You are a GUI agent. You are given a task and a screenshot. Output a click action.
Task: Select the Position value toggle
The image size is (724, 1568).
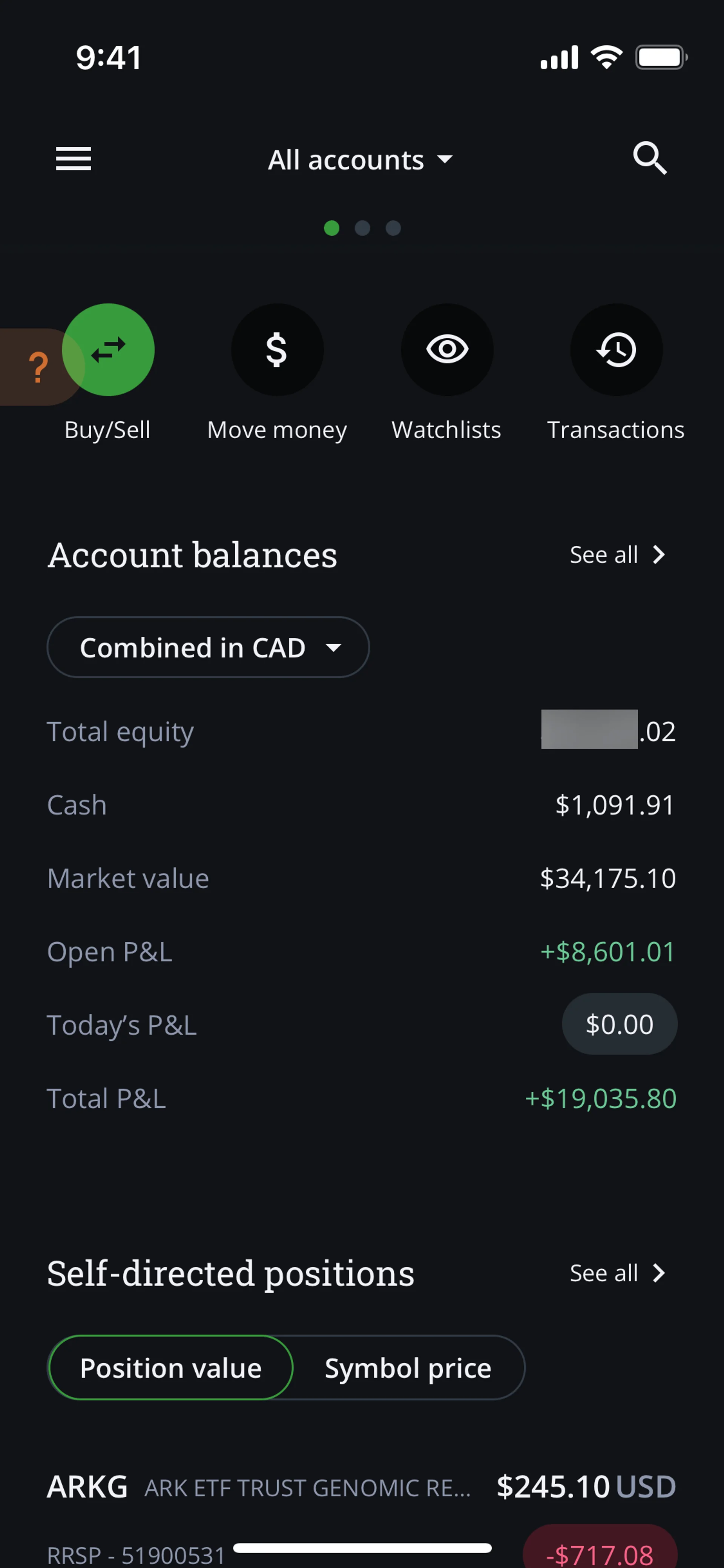point(171,1368)
